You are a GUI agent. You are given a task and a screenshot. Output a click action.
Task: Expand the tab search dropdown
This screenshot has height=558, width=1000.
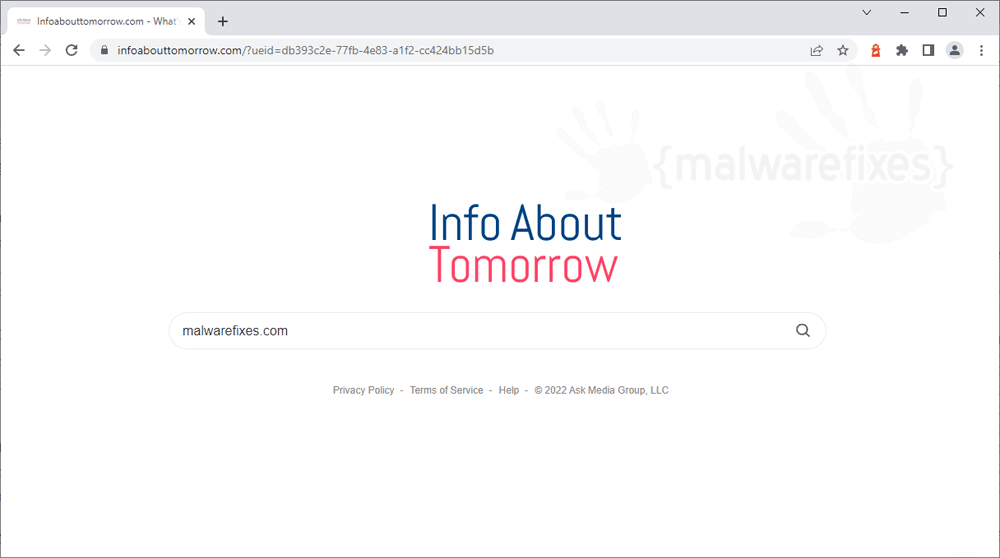point(867,13)
